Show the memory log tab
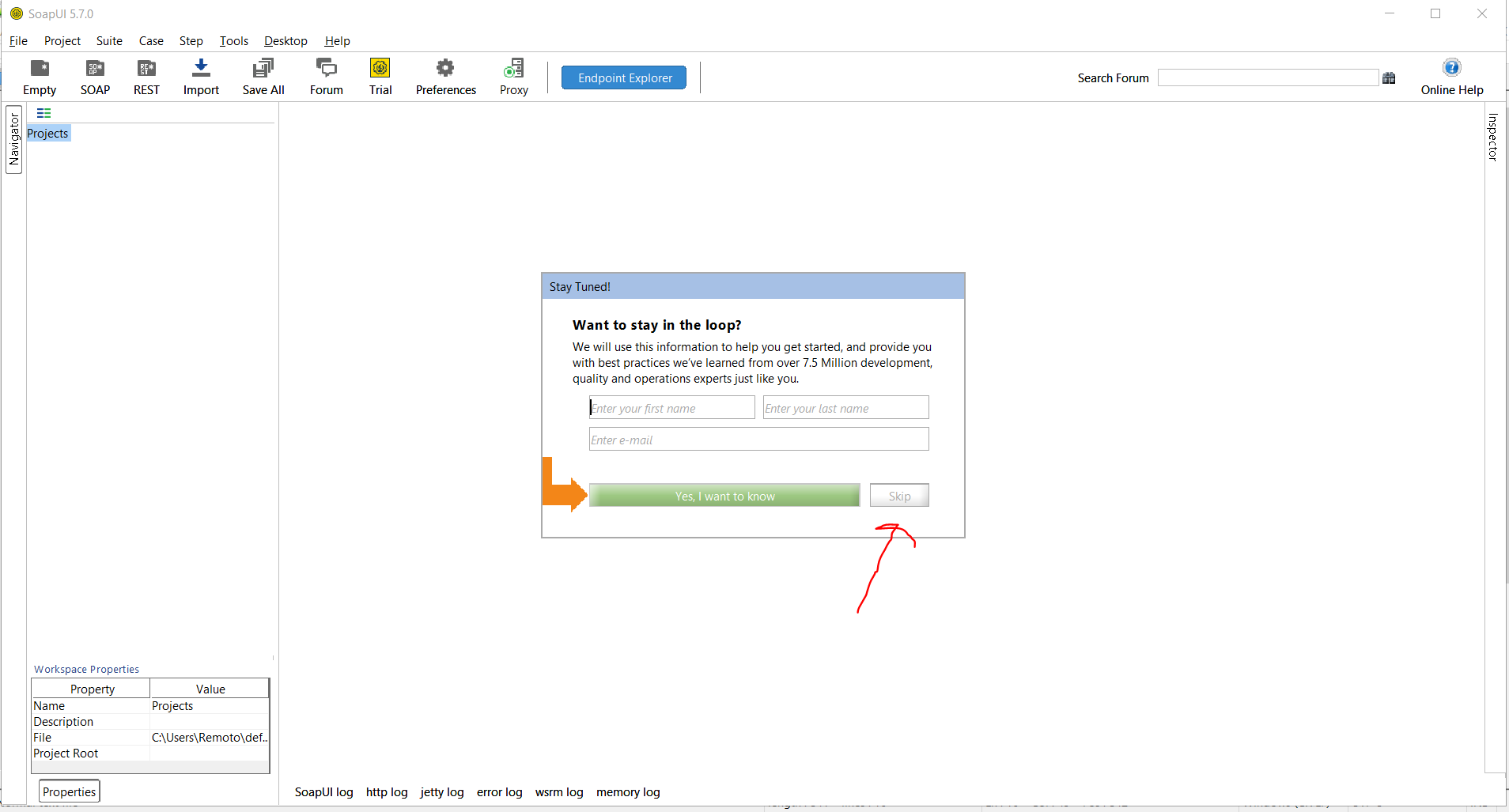1509x812 pixels. 628,792
